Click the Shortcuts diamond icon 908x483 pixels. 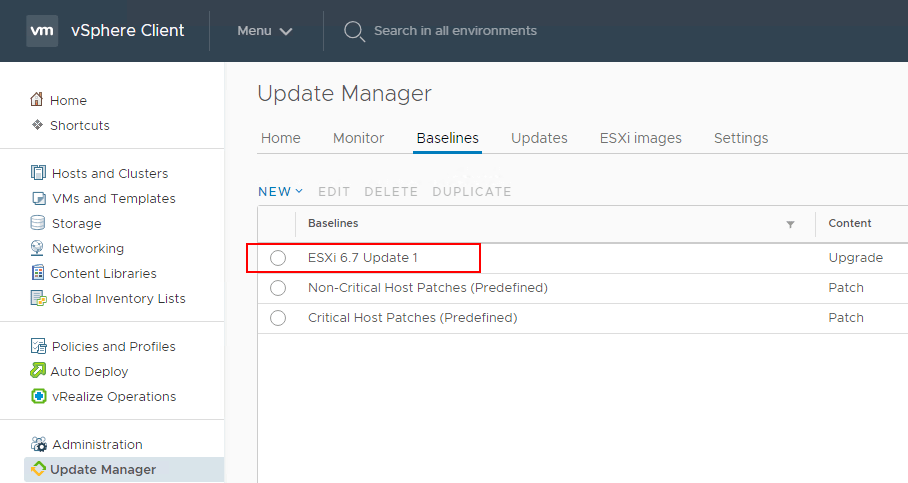point(37,125)
